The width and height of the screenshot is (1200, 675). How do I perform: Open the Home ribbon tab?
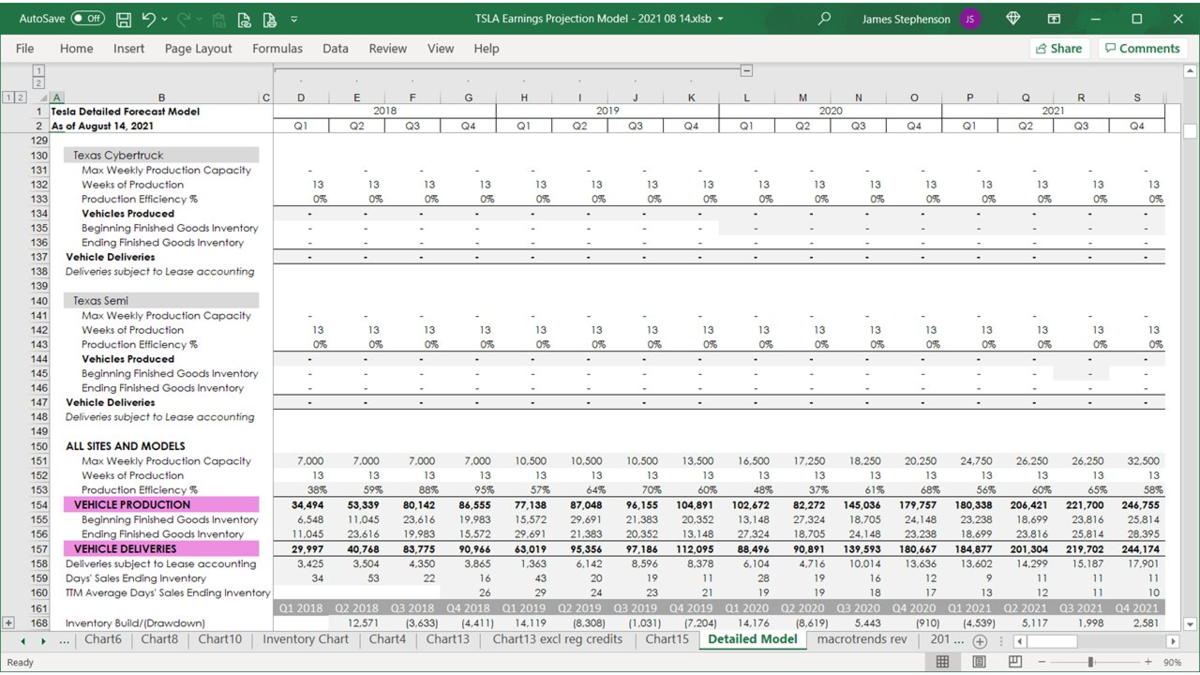click(x=76, y=48)
